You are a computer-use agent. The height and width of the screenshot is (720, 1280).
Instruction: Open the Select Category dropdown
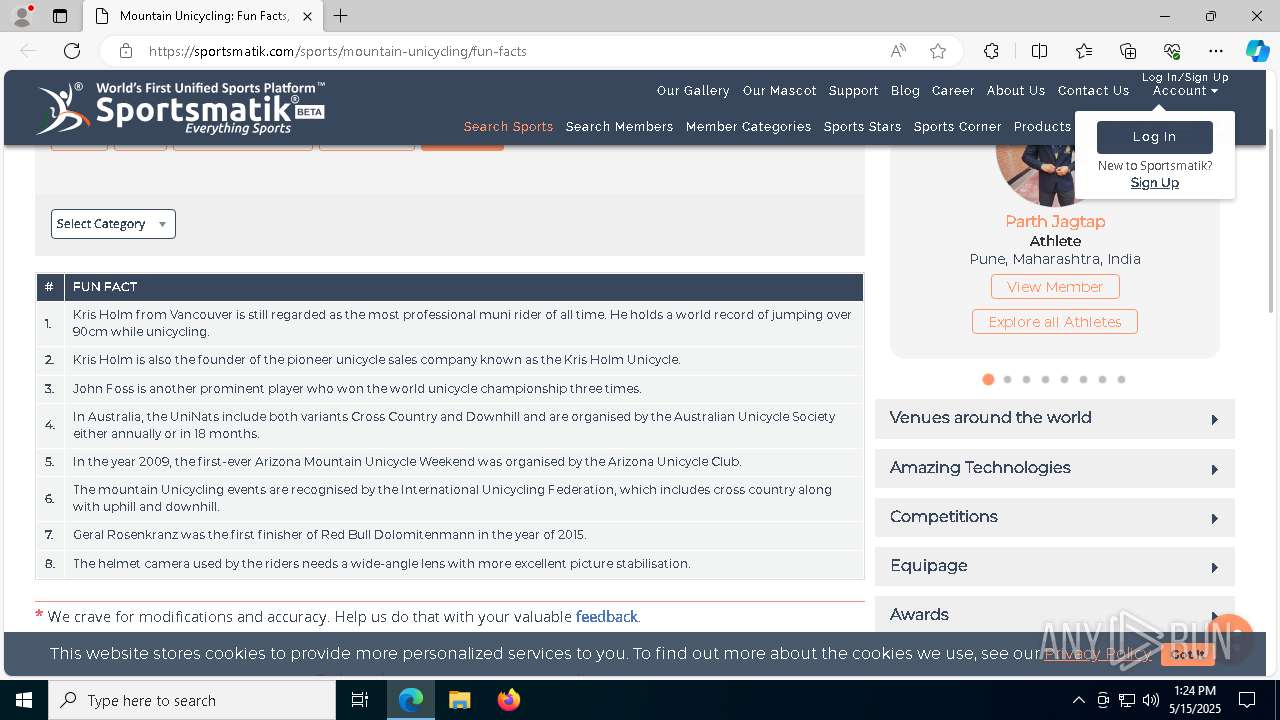[113, 224]
